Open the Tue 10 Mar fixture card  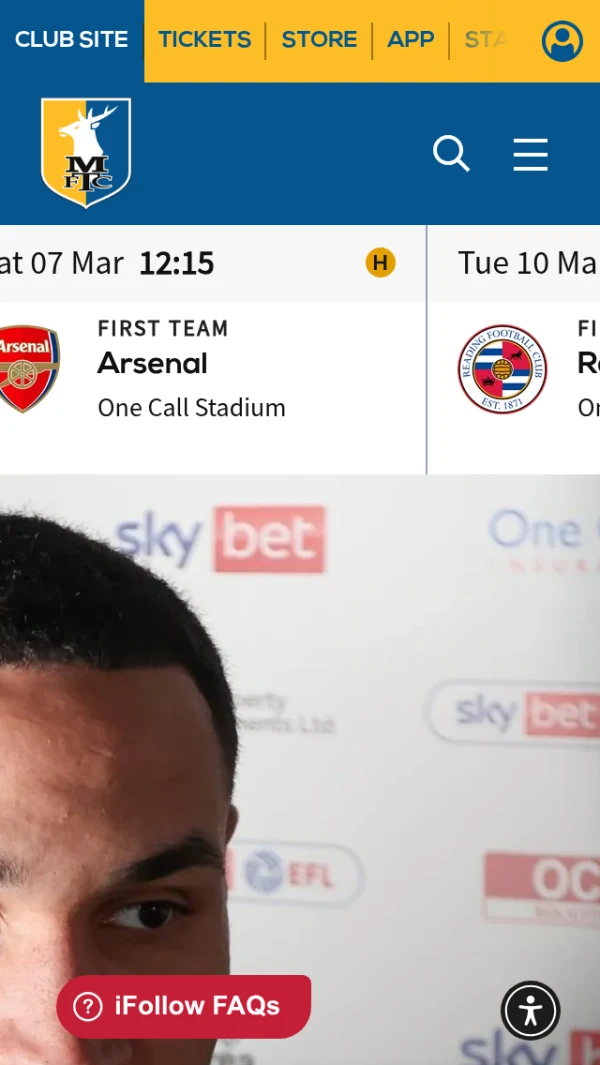(514, 350)
